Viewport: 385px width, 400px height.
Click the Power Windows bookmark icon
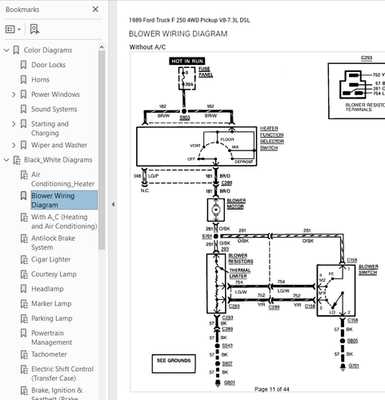click(x=23, y=94)
